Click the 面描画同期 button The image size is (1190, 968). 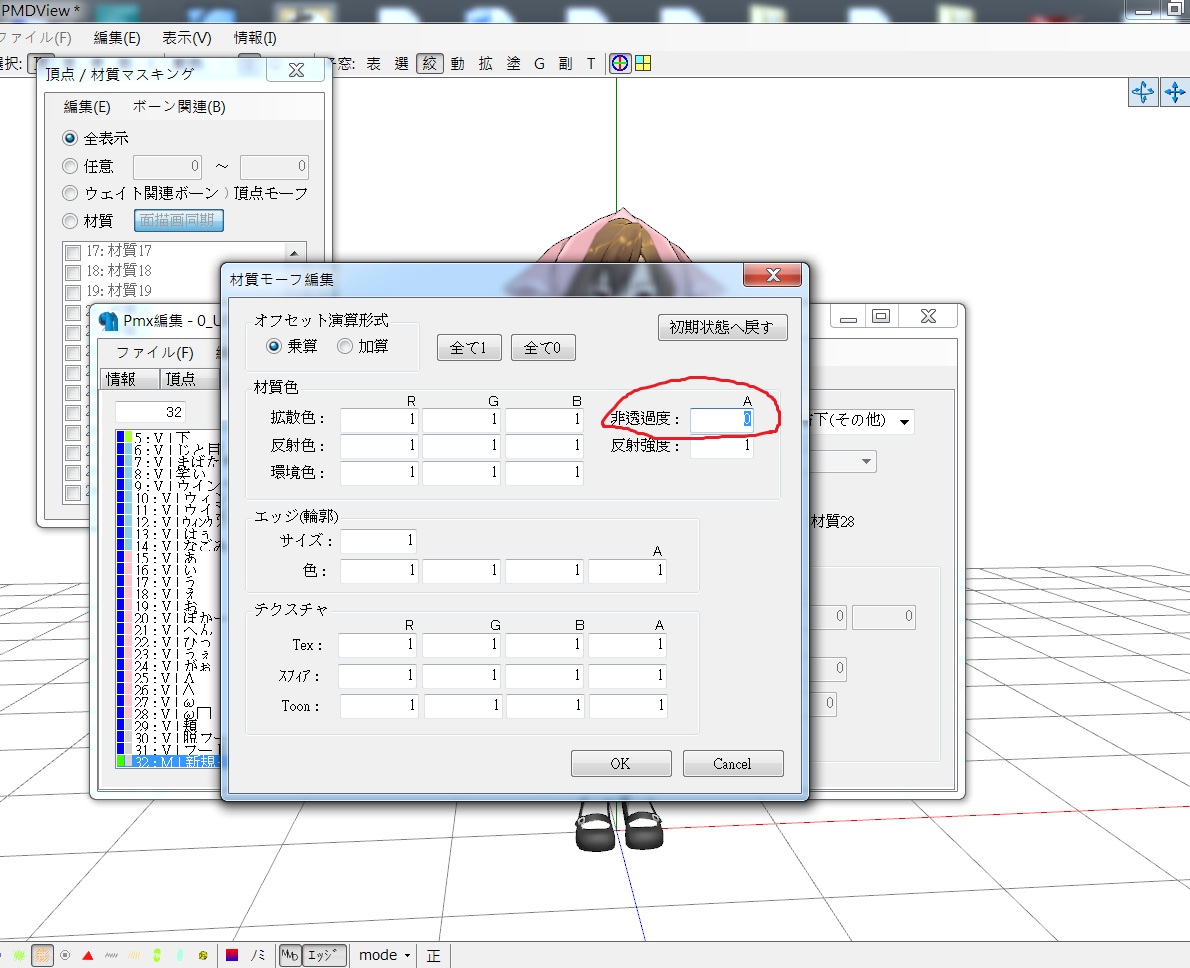pos(178,221)
